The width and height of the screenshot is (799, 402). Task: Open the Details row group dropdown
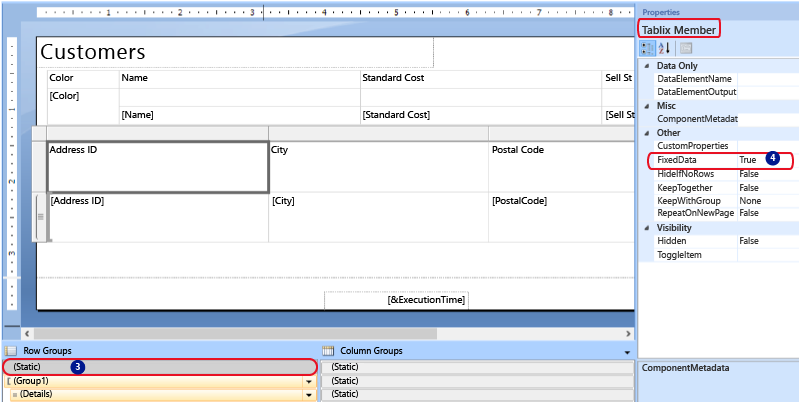[x=308, y=394]
